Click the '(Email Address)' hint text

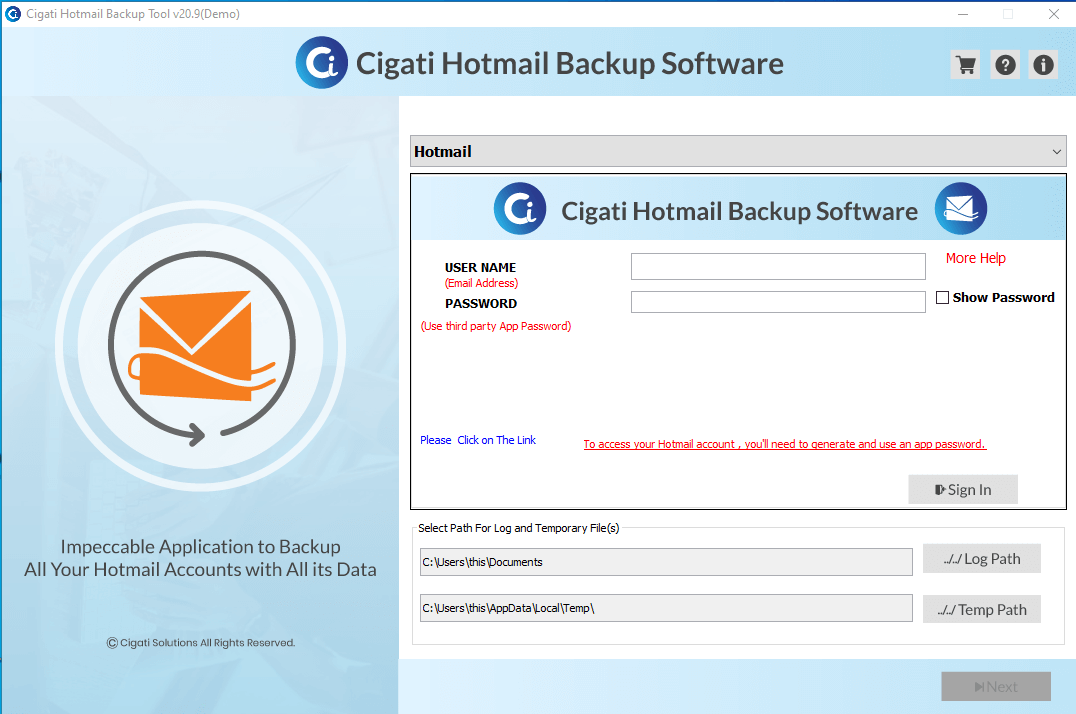[481, 283]
